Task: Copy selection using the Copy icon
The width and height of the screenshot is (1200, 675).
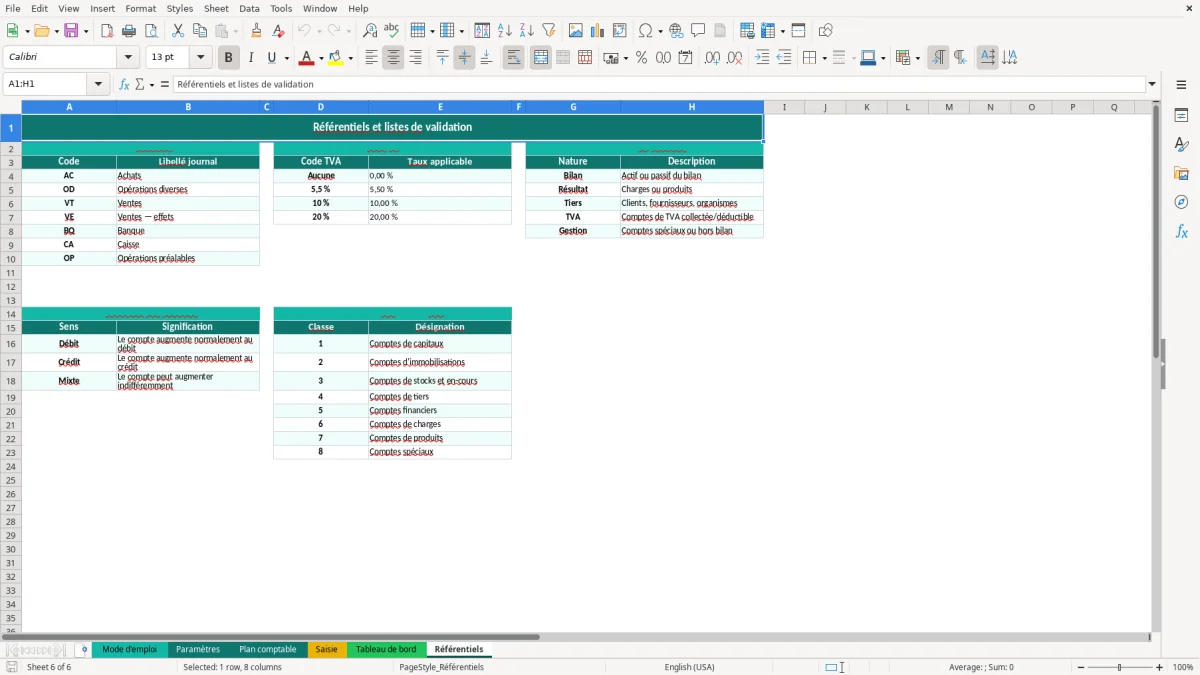Action: click(x=200, y=31)
